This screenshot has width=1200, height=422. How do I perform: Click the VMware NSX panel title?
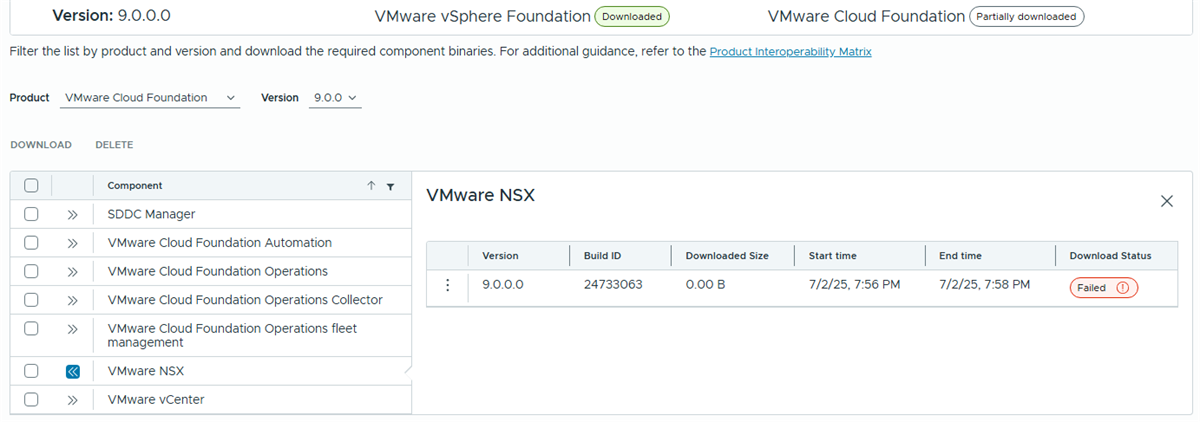click(x=480, y=196)
